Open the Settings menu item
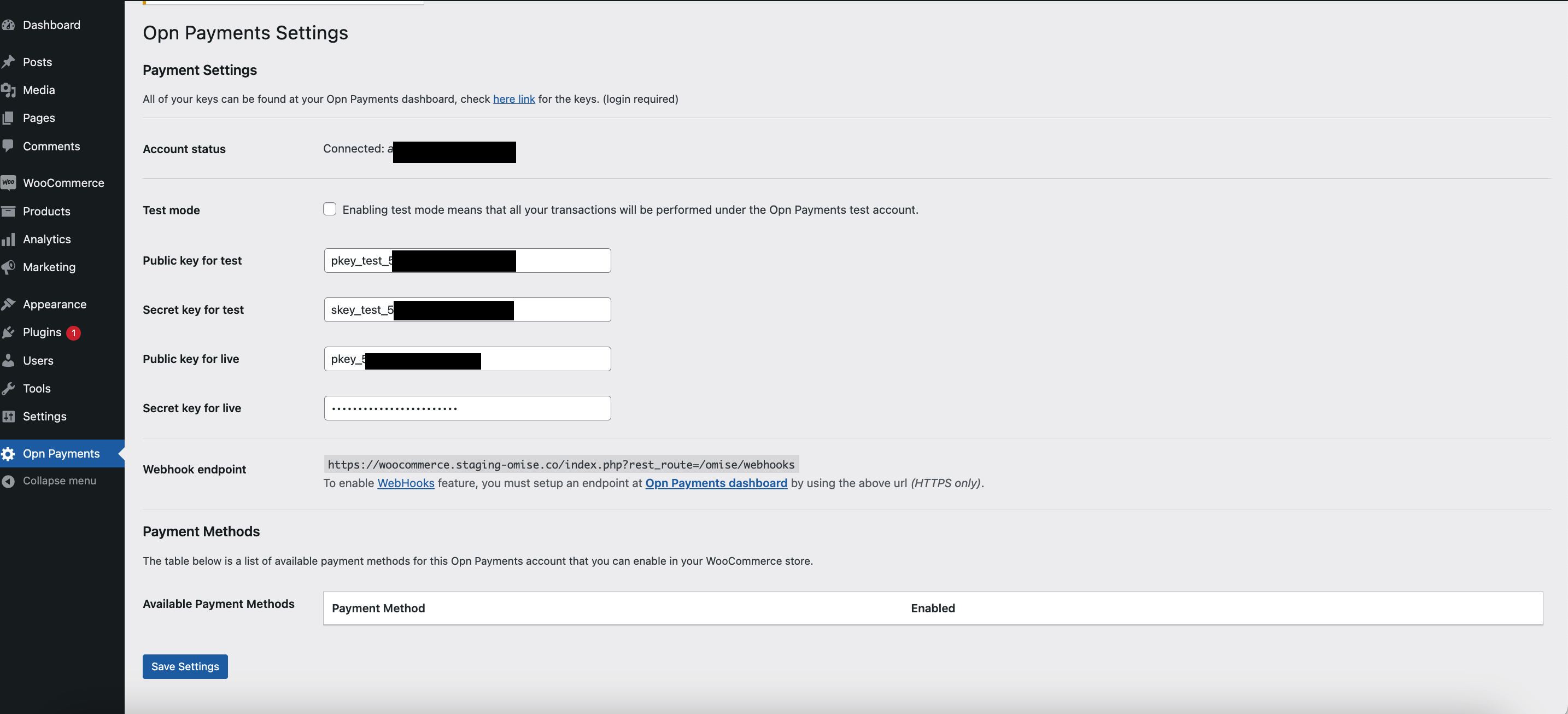Screen dimensions: 1568x714 (x=44, y=415)
